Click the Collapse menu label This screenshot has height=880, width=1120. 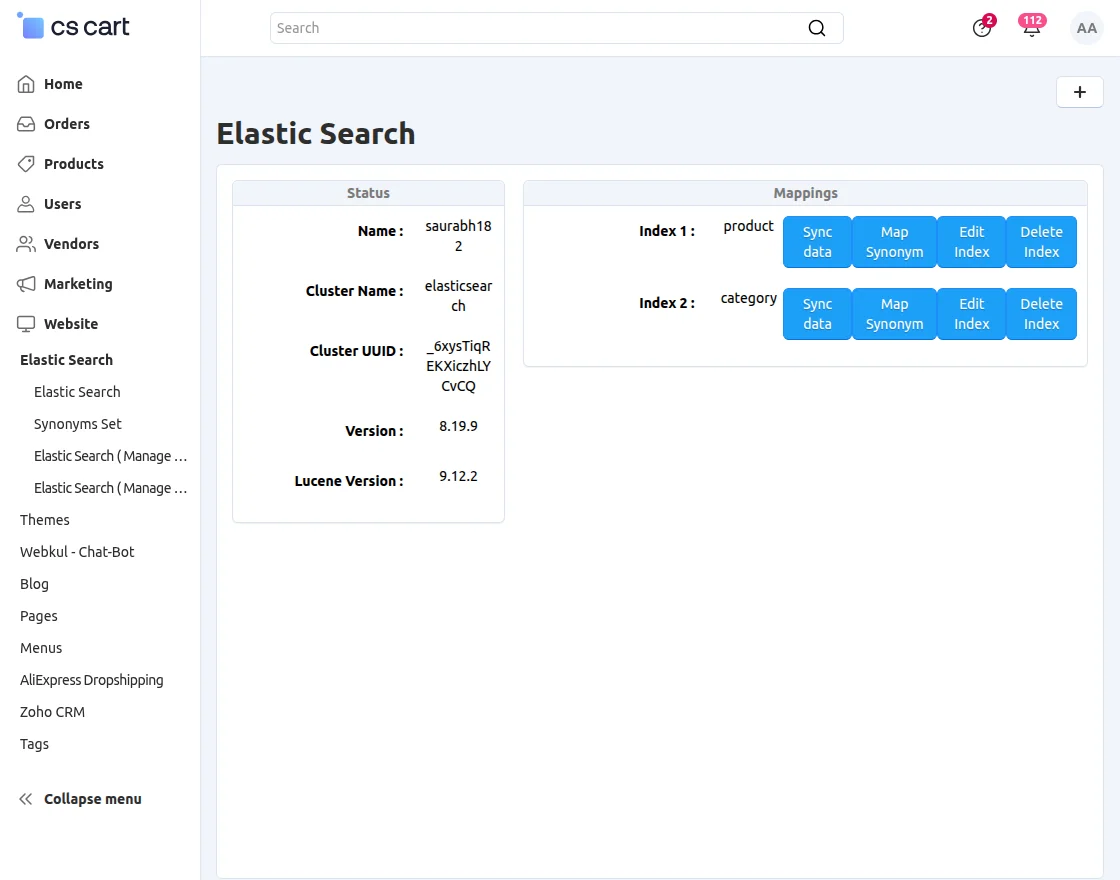tap(93, 799)
